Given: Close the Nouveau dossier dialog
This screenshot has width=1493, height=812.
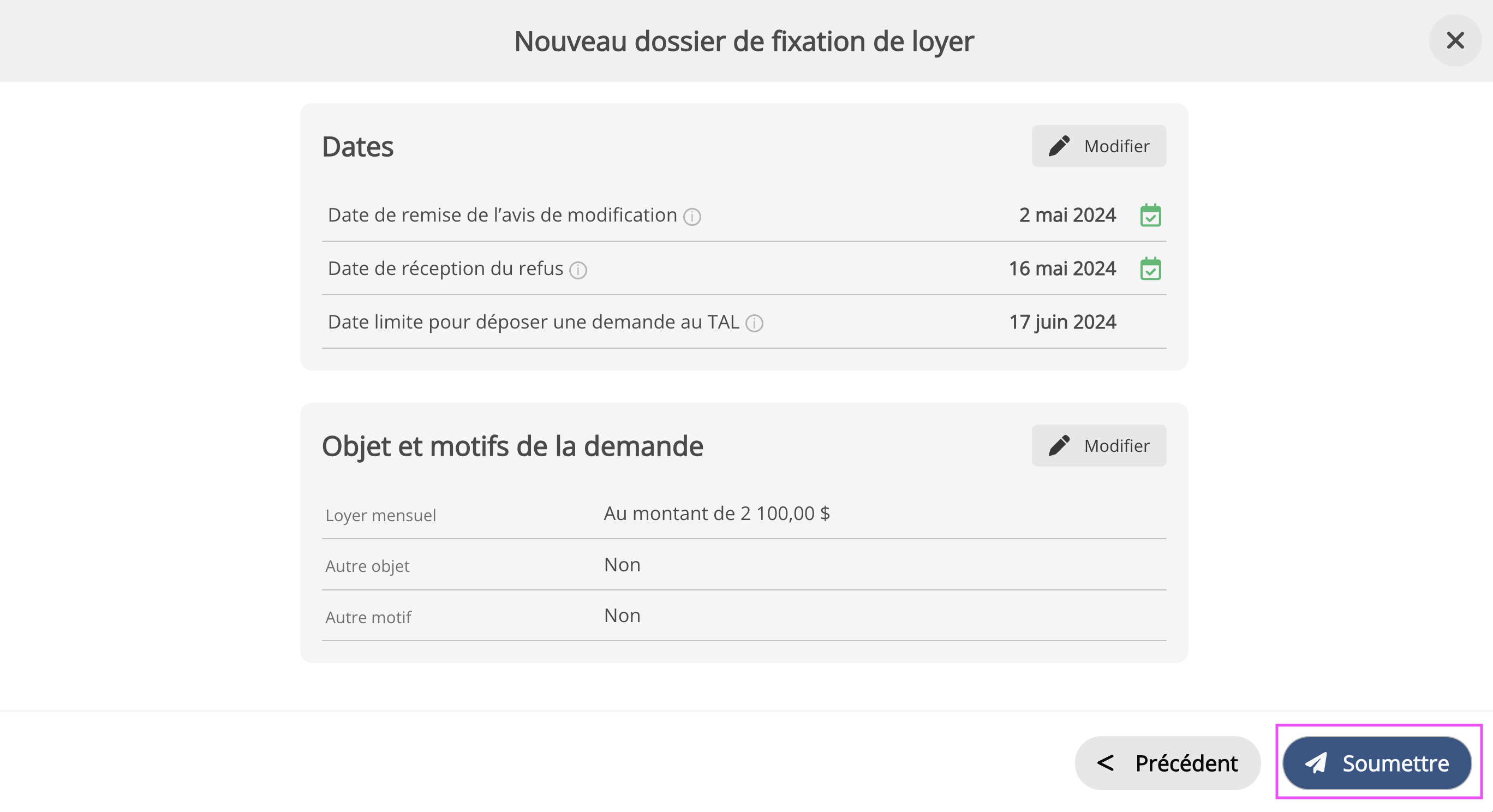Looking at the screenshot, I should 1455,40.
